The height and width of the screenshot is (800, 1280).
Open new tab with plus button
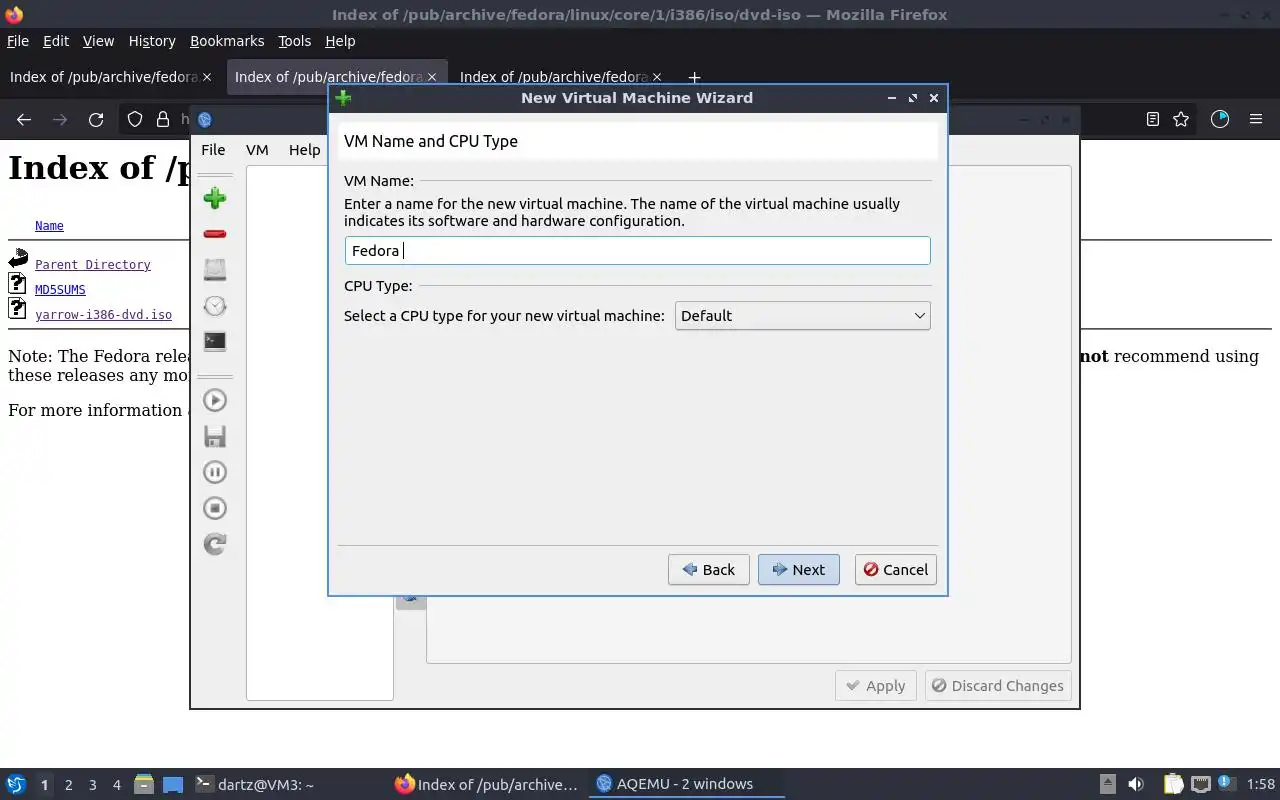(x=694, y=77)
